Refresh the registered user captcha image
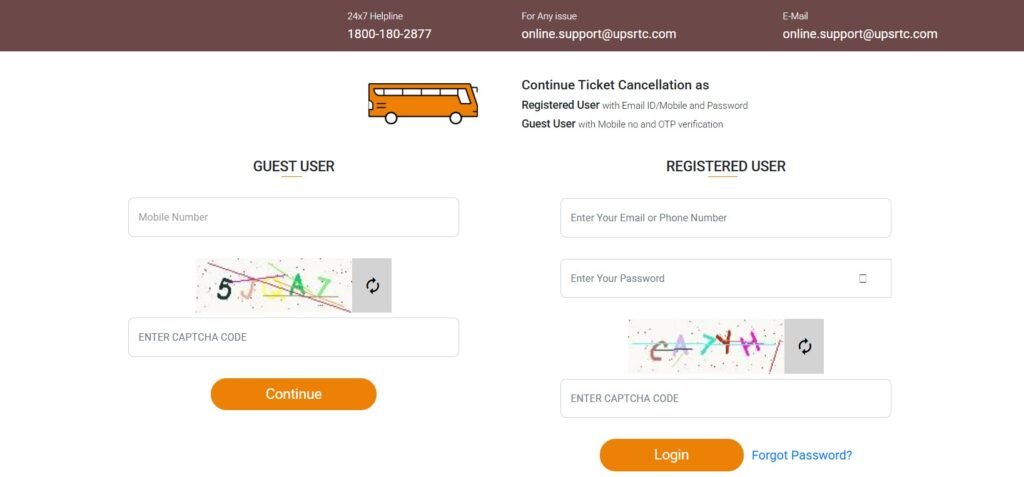The width and height of the screenshot is (1024, 477). [805, 346]
